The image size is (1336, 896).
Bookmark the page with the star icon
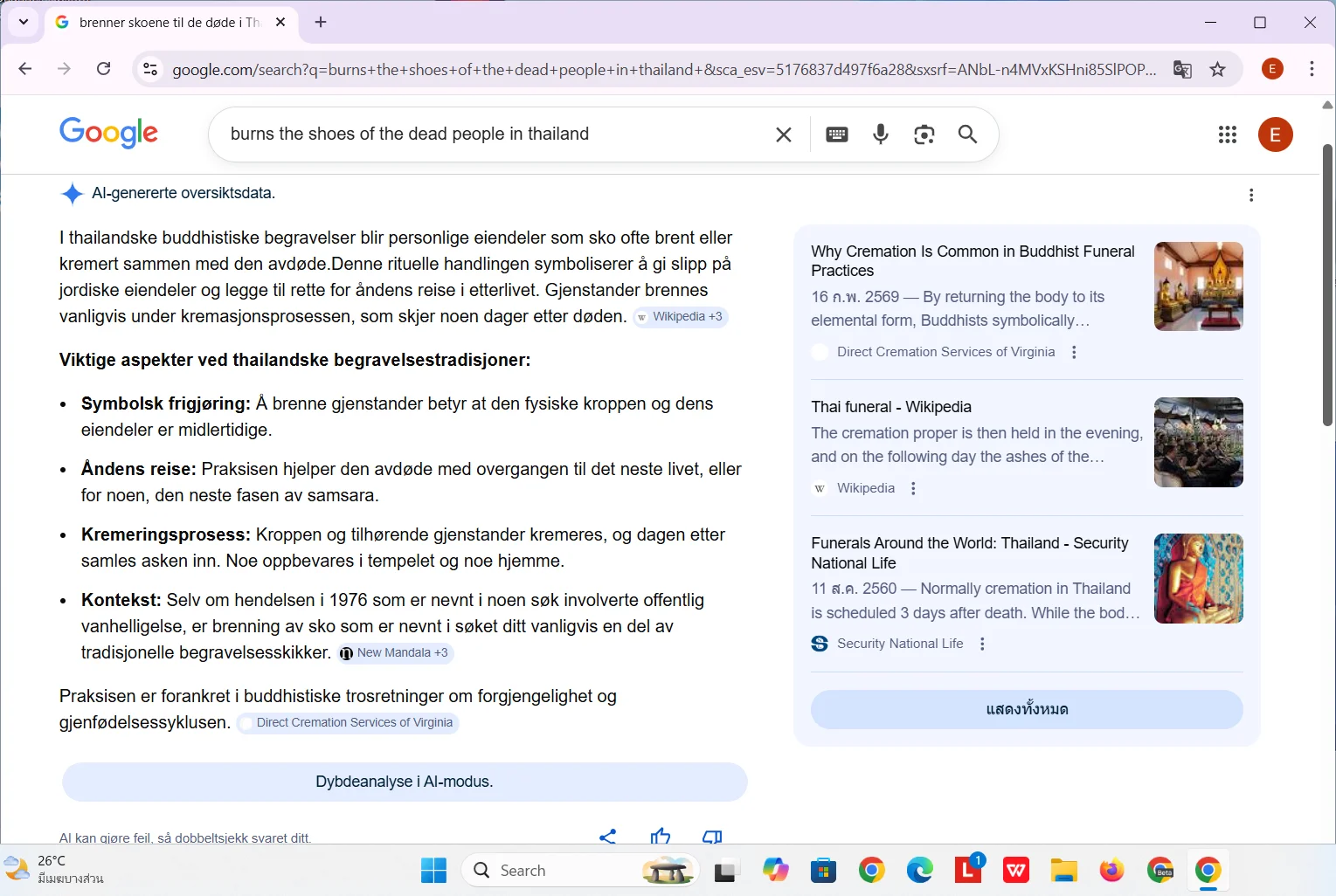[1218, 69]
